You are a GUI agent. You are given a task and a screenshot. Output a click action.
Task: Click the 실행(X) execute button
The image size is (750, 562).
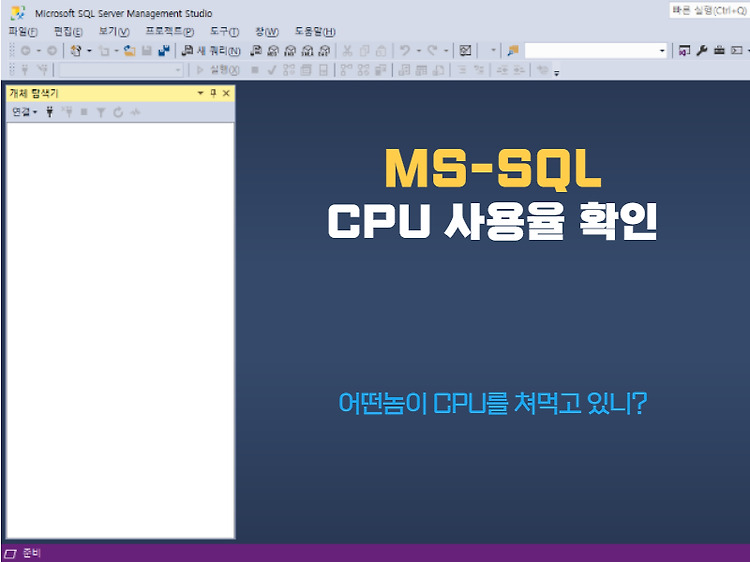click(218, 70)
